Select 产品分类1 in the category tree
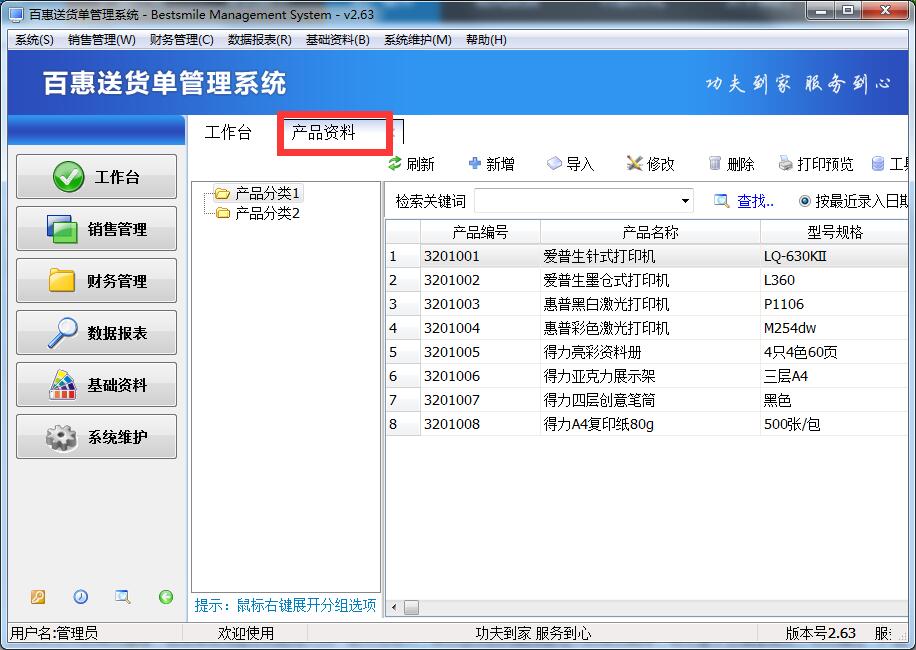The image size is (916, 650). (x=267, y=193)
